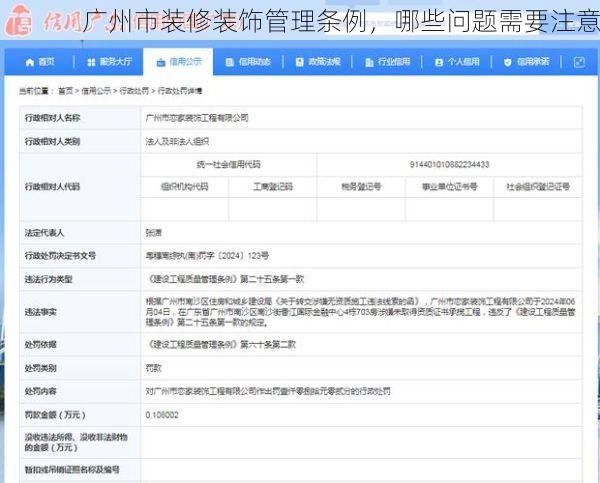Select company name 广州市恋家装饰工程有限公司
Viewport: 600px width, 483px height.
pyautogui.click(x=197, y=118)
